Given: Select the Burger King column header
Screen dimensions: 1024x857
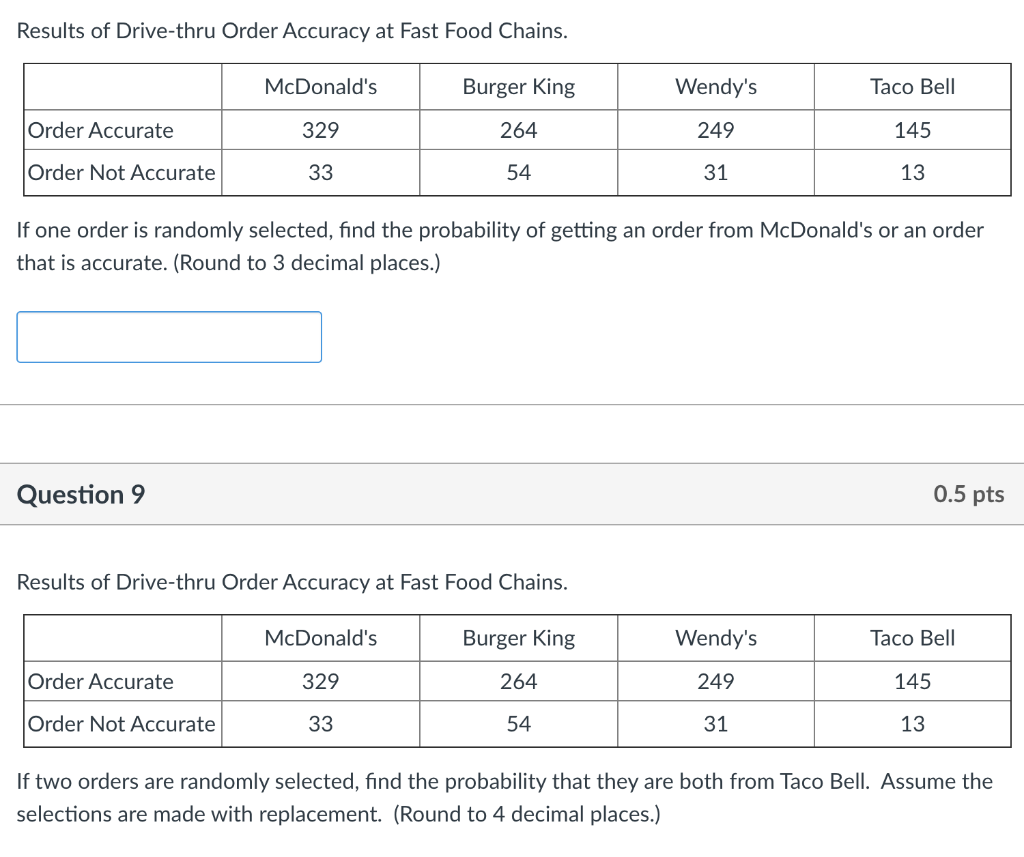Looking at the screenshot, I should pos(518,86).
